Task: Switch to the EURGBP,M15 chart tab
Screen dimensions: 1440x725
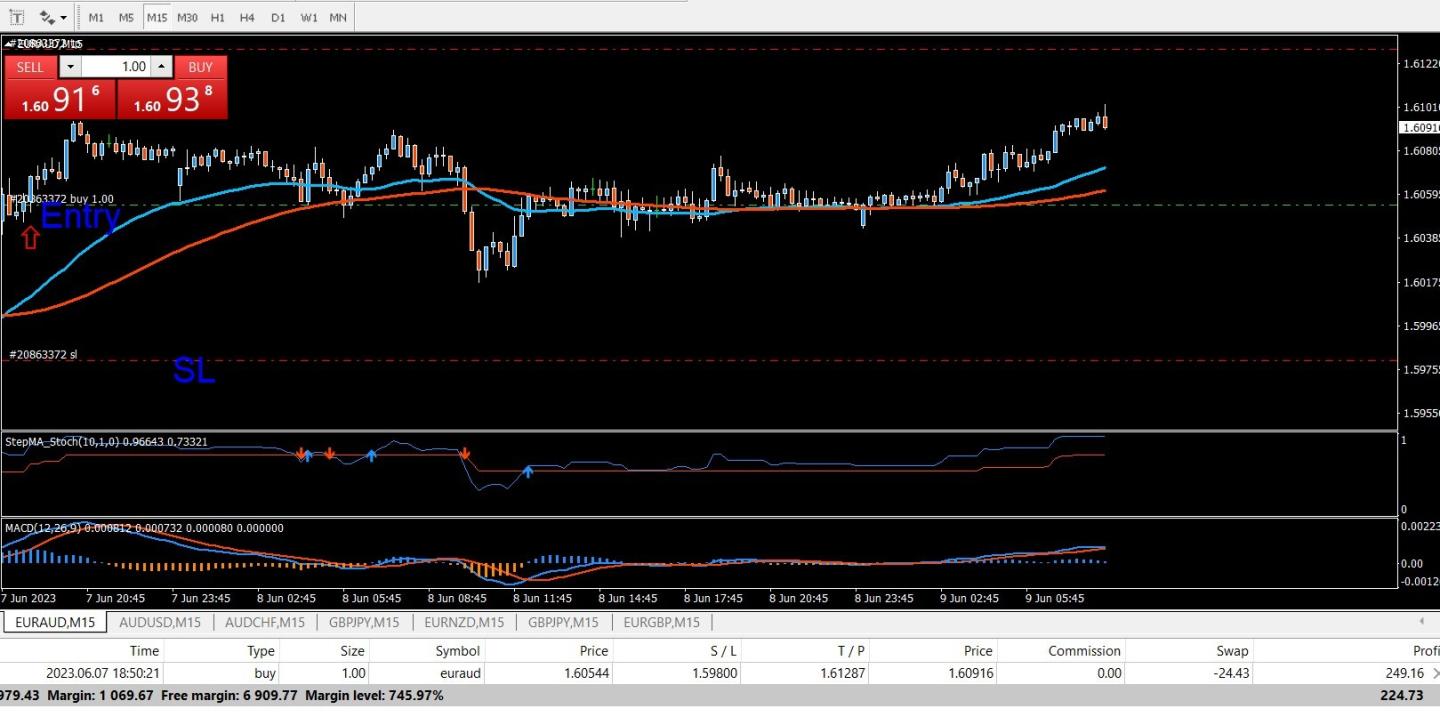Action: pyautogui.click(x=661, y=622)
